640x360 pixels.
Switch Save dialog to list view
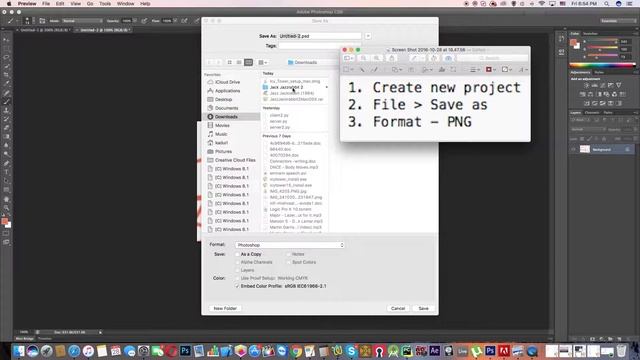(x=239, y=62)
